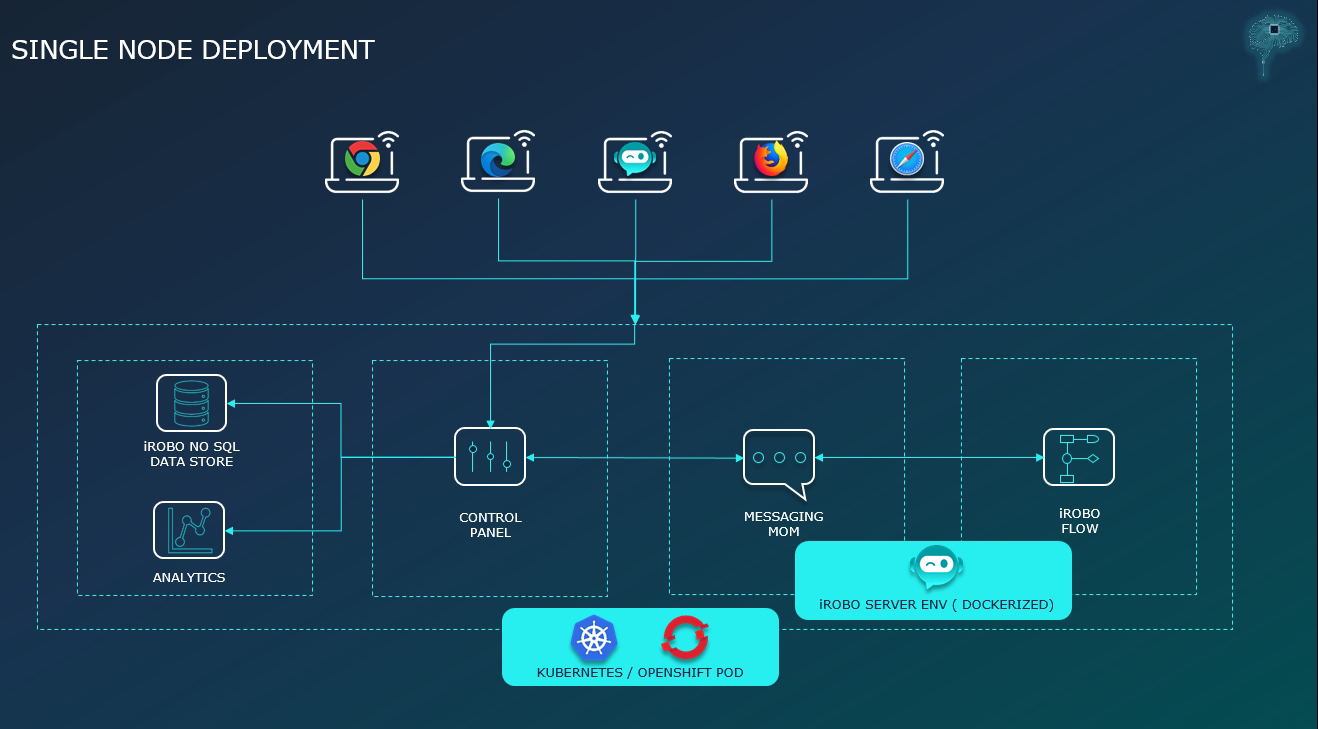Open the Control Panel sliders icon
The height and width of the screenshot is (729, 1318).
click(490, 457)
